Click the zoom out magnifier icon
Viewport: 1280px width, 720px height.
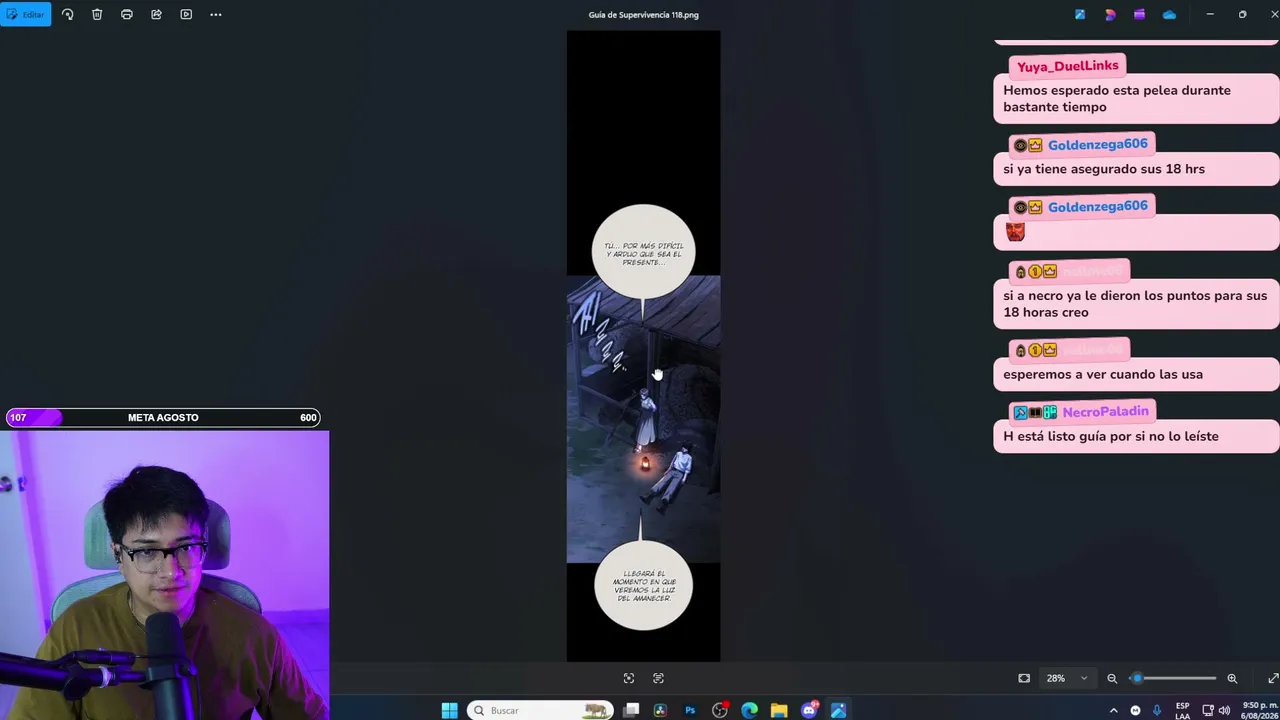point(1112,678)
